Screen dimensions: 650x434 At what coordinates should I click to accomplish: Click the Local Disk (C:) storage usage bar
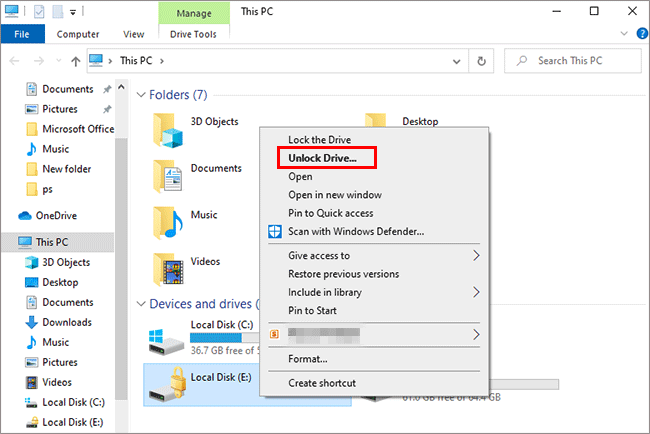click(224, 338)
